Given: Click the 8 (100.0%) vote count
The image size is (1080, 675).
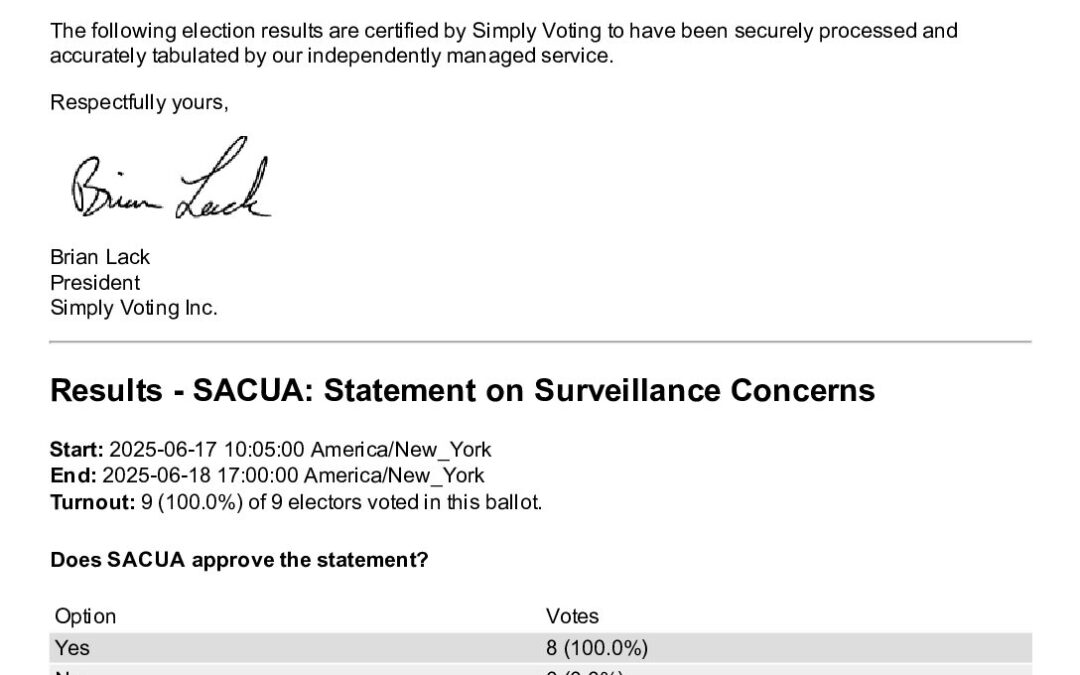Looking at the screenshot, I should pos(596,648).
